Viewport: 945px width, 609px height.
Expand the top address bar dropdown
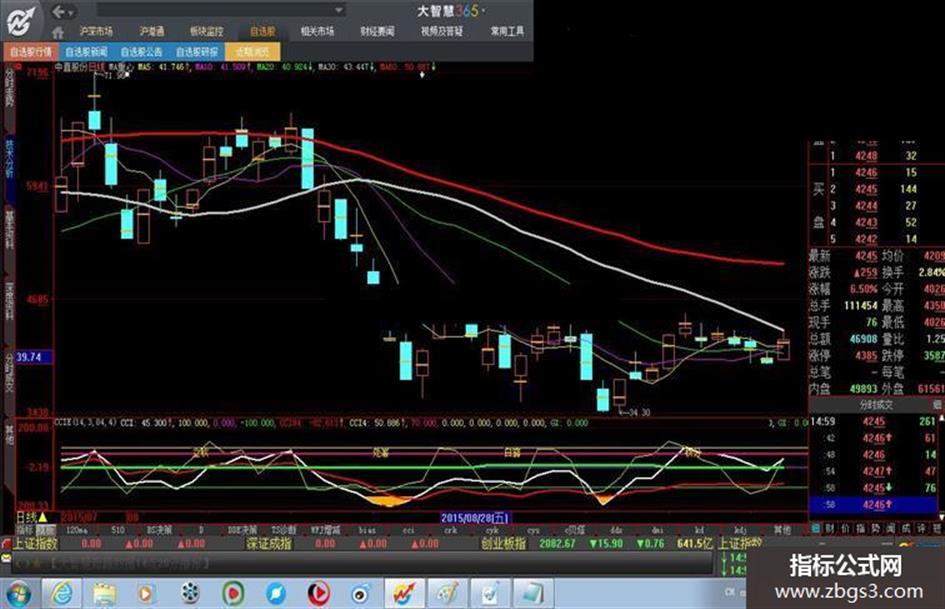tap(339, 10)
